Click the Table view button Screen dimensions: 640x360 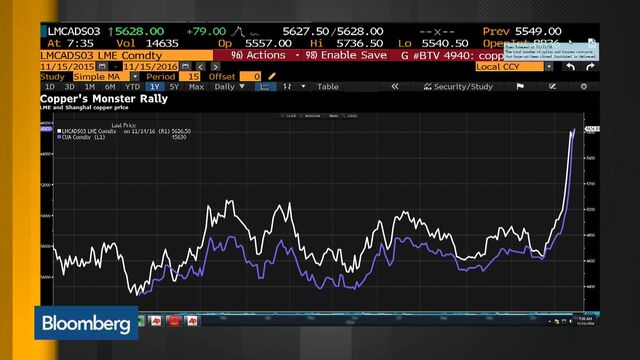click(x=328, y=87)
